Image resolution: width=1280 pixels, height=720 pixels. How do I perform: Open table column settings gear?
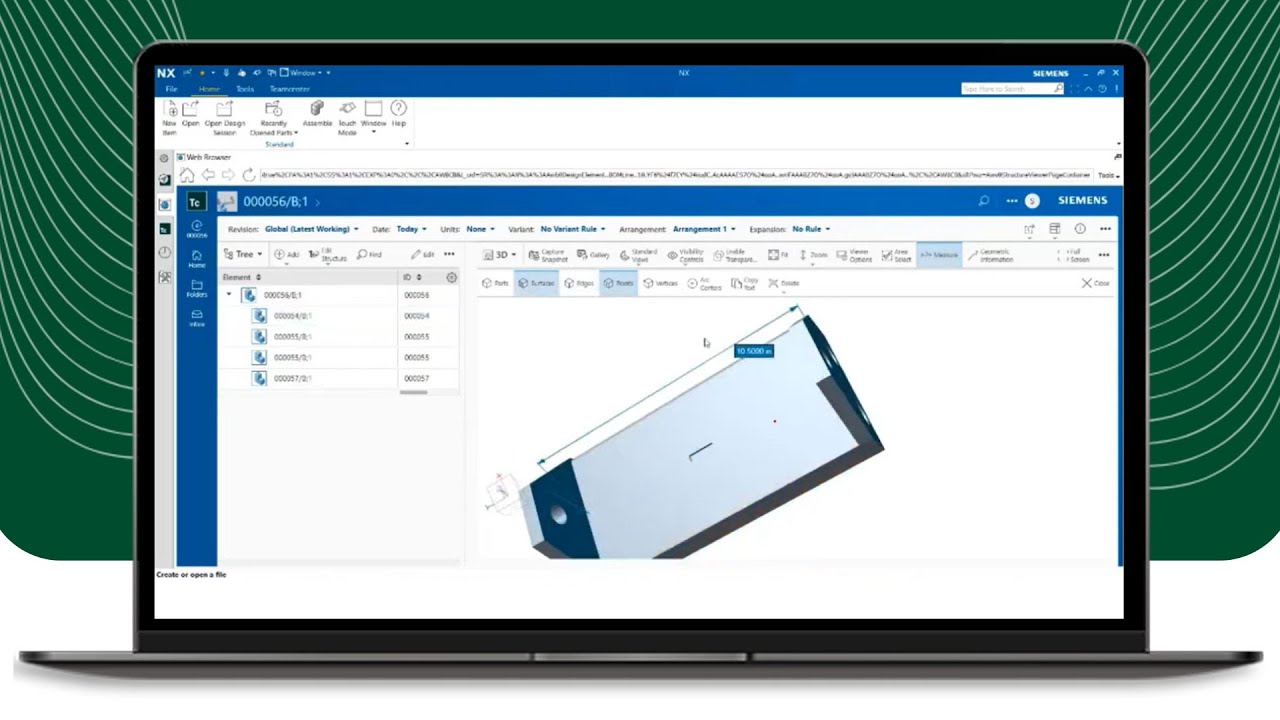point(451,277)
